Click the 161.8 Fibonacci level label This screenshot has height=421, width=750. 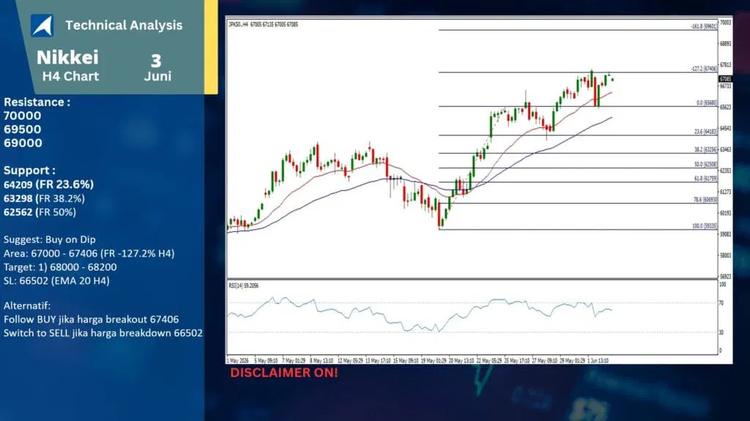point(704,27)
